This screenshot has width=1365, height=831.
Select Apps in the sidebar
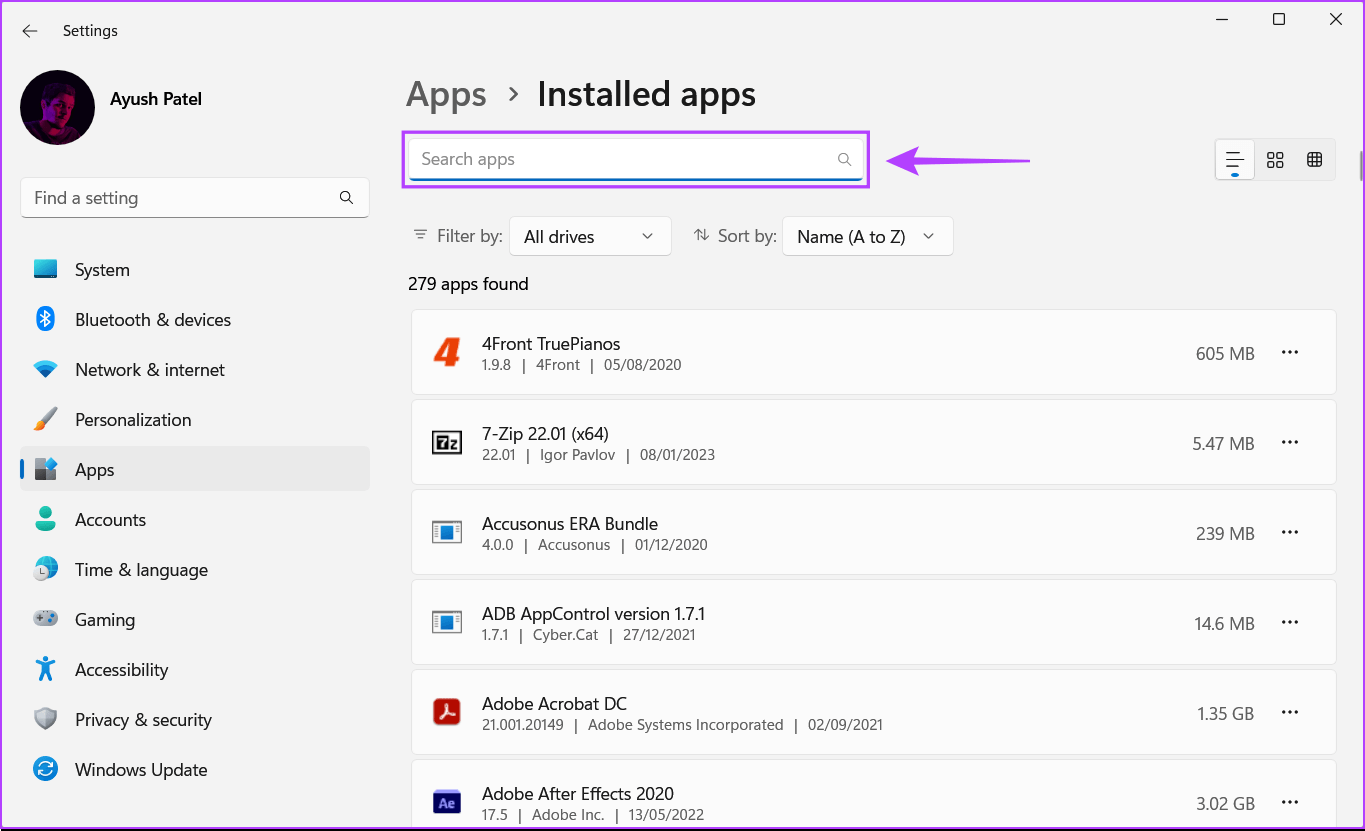pos(195,469)
